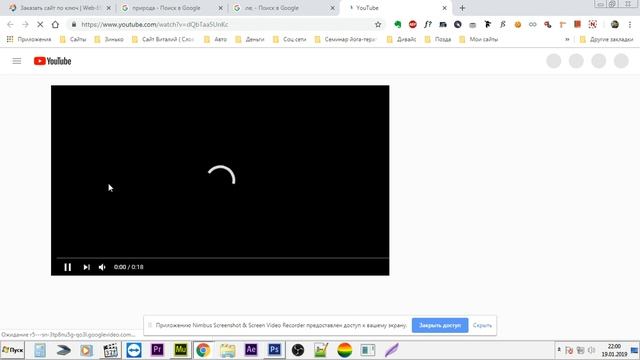Click the video progress bar
Image resolution: width=640 pixels, height=360 pixels.
[x=222, y=258]
